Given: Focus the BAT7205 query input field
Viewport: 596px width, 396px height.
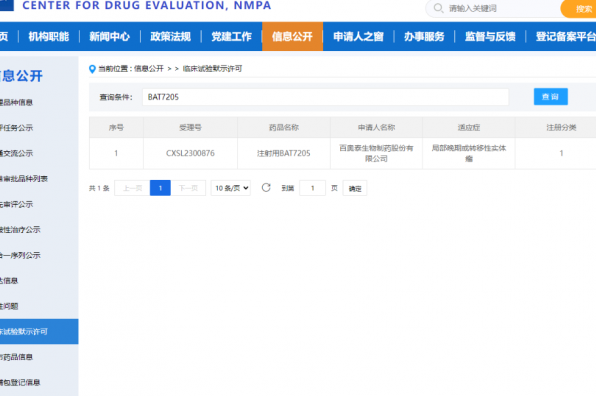Looking at the screenshot, I should 325,97.
